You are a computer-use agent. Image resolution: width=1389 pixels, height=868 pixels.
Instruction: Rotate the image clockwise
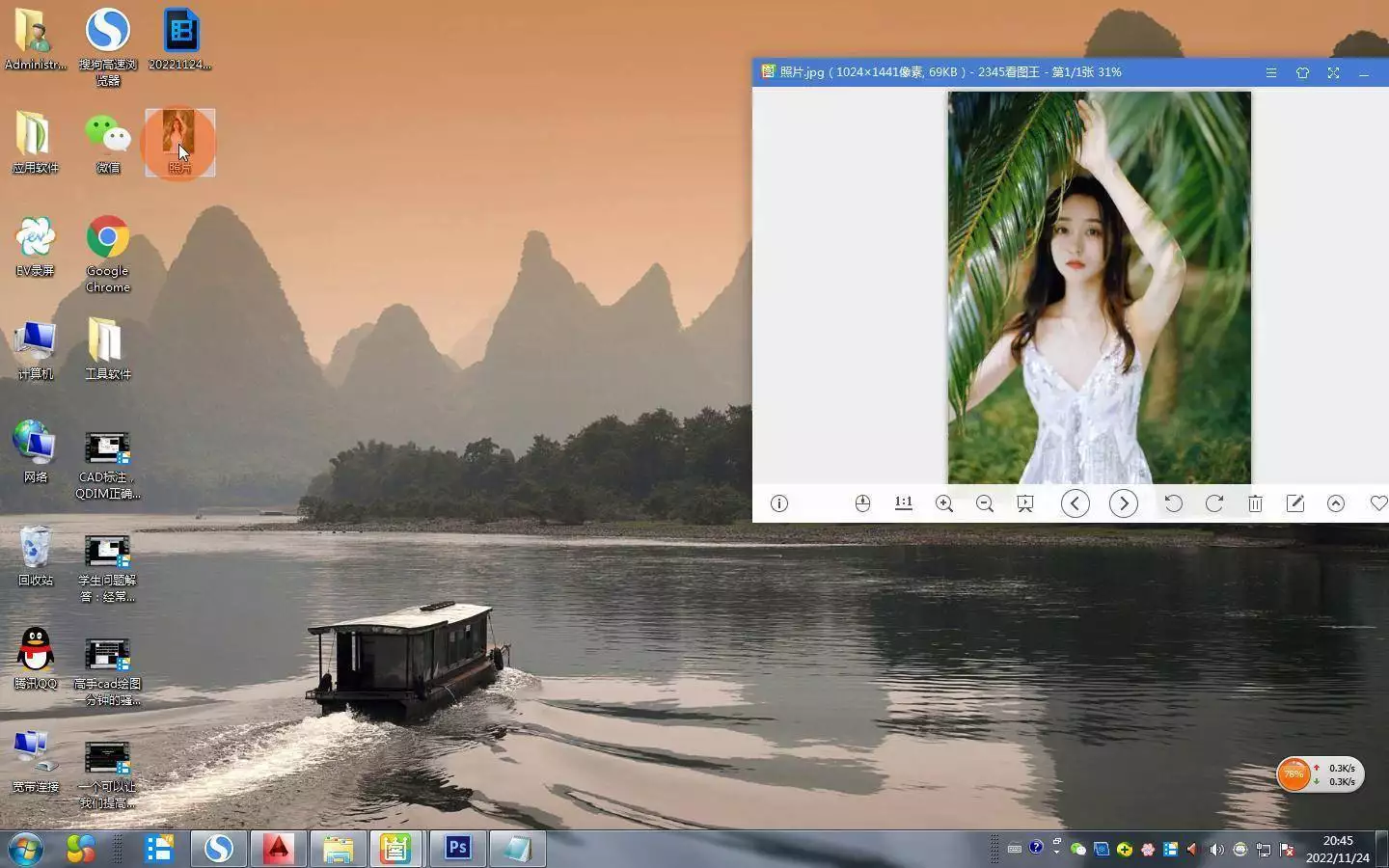coord(1214,503)
